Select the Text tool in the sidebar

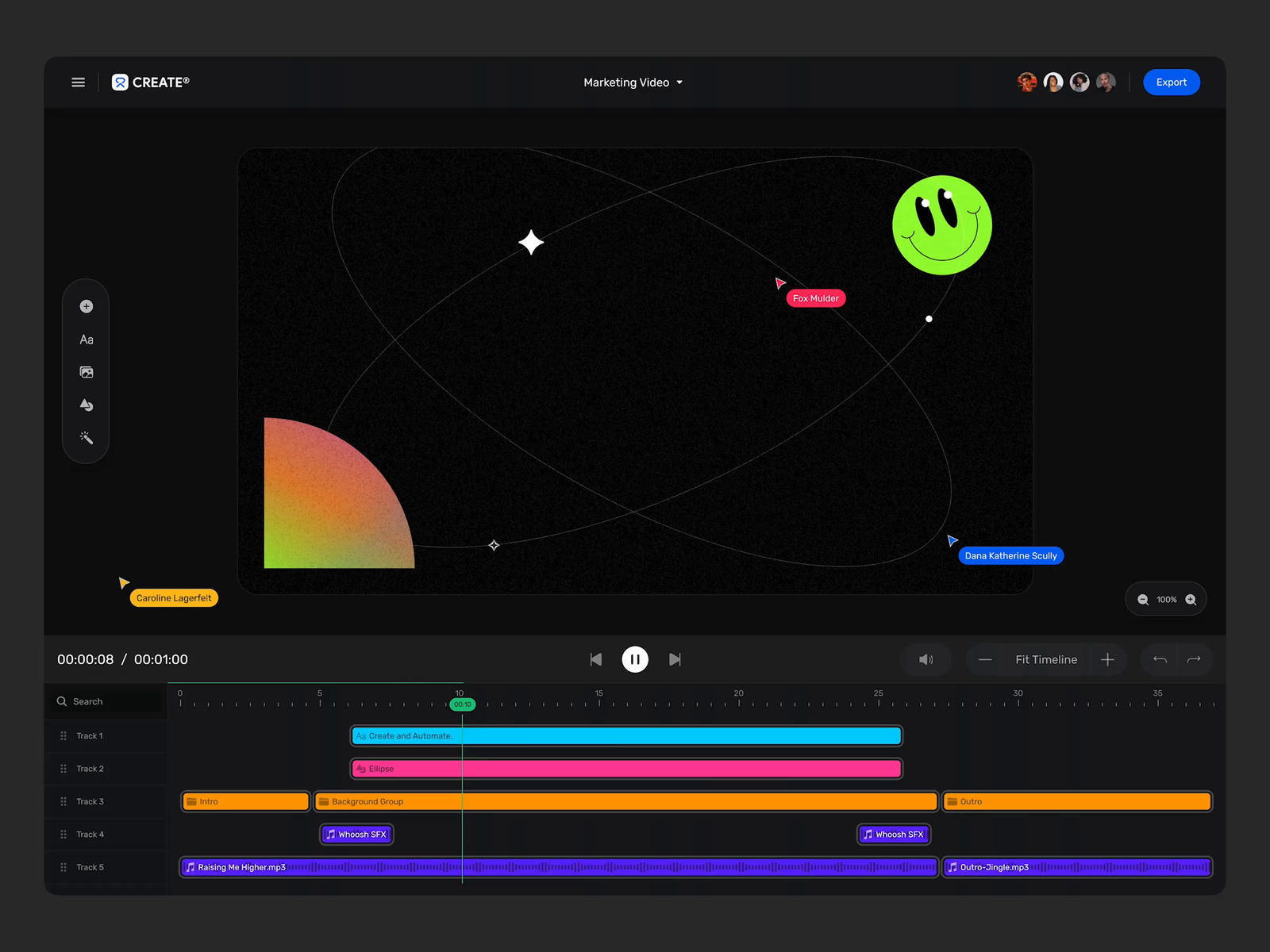coord(86,339)
